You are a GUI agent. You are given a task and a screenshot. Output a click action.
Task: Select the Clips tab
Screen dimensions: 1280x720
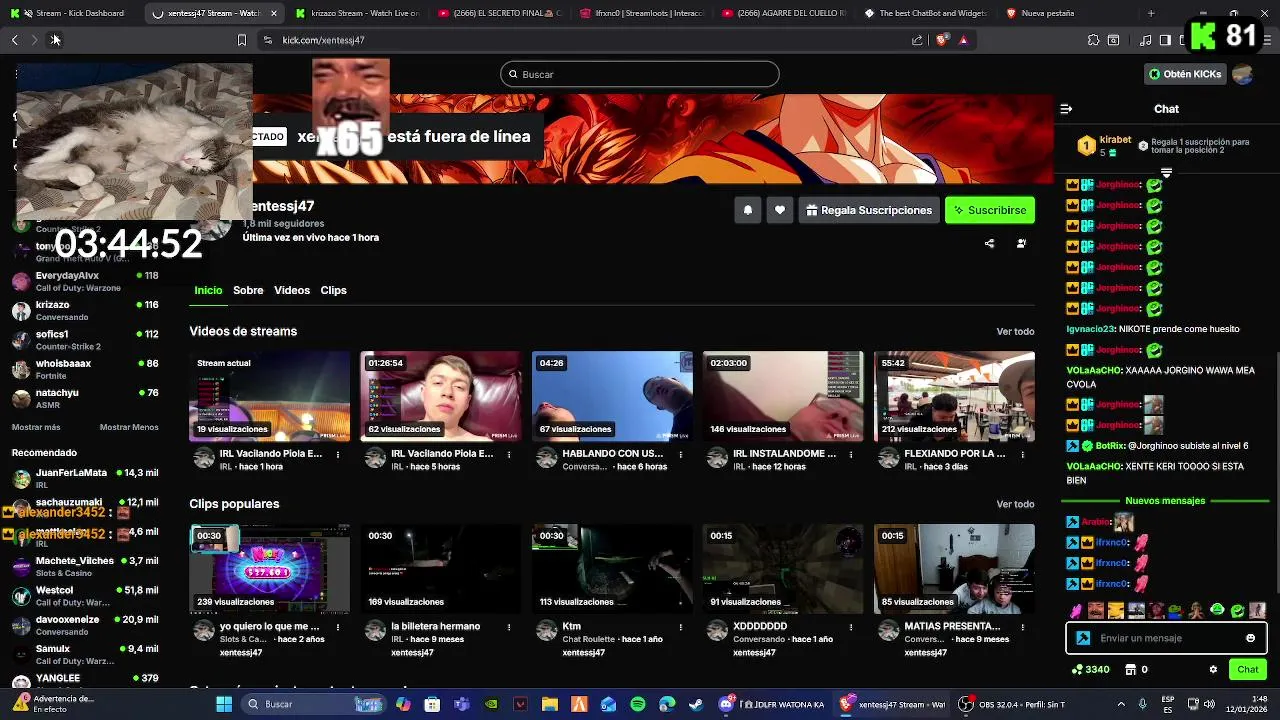[333, 290]
